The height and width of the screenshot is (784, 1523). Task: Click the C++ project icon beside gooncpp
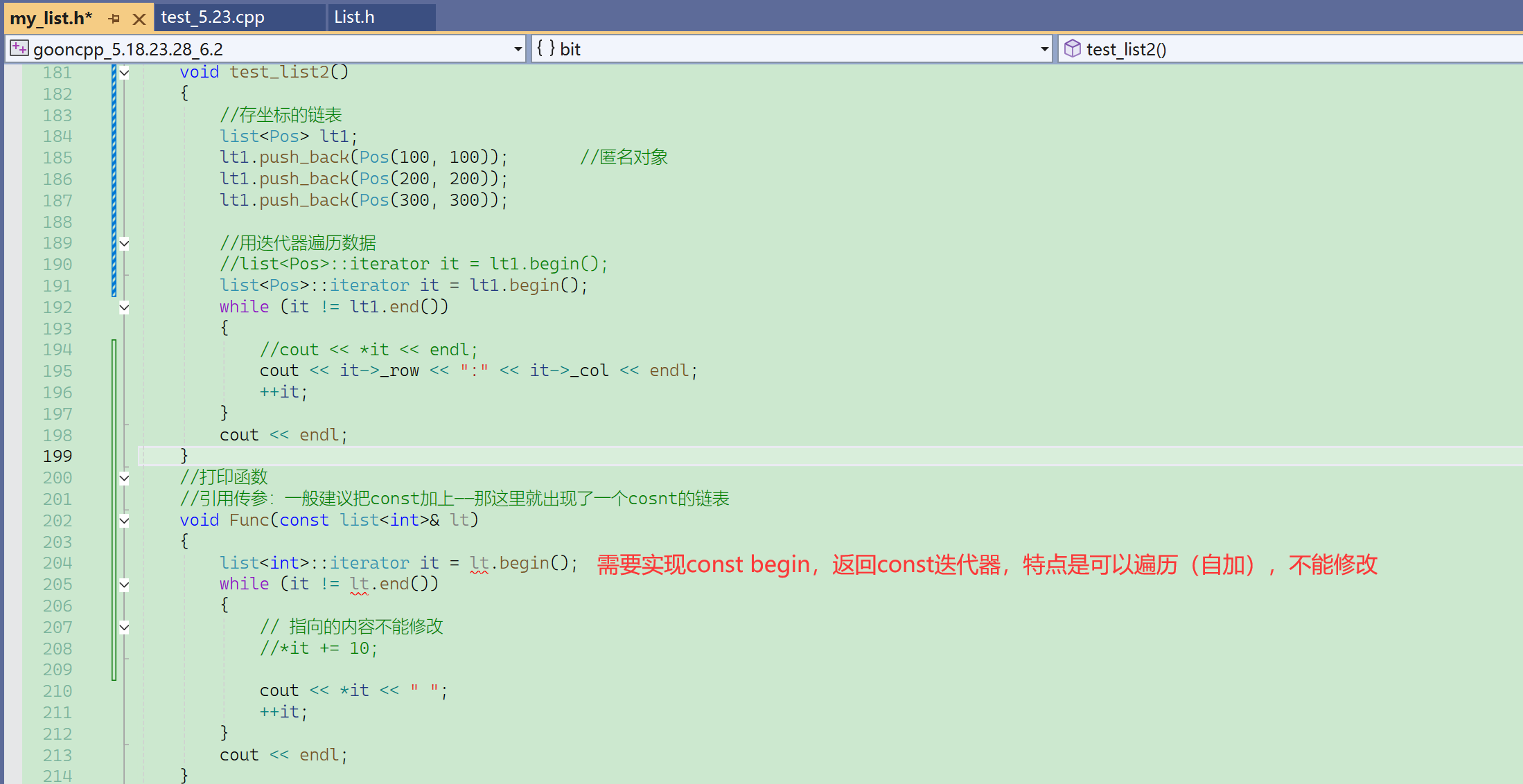[x=19, y=48]
